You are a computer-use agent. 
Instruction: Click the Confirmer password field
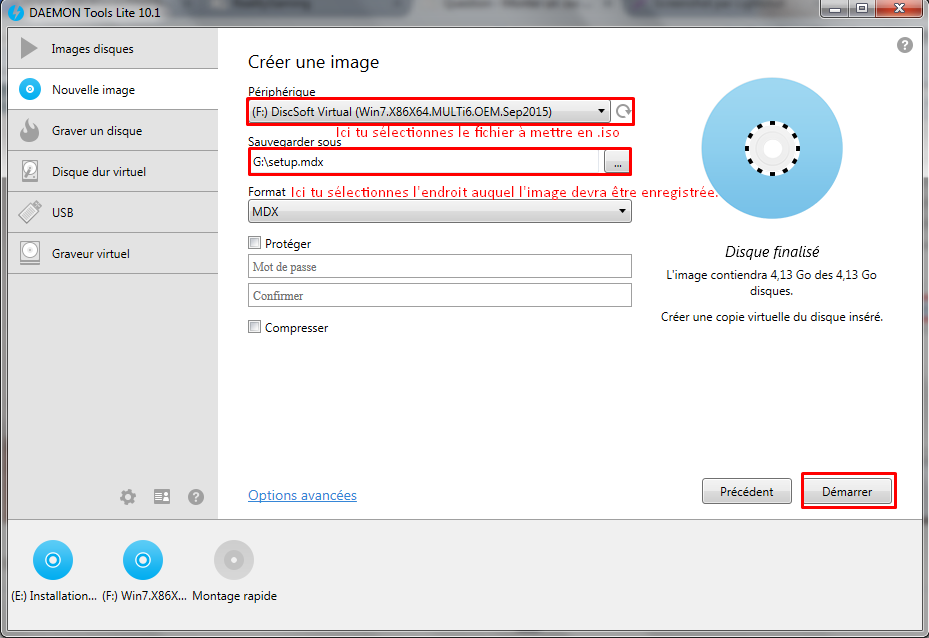(440, 295)
